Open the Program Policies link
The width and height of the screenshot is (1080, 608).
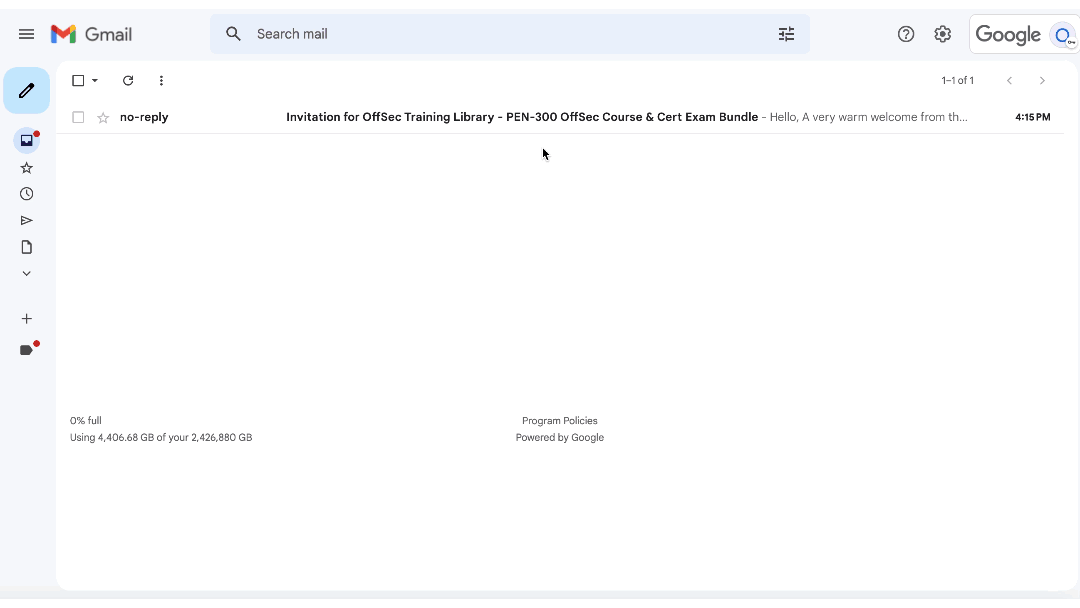(x=559, y=420)
